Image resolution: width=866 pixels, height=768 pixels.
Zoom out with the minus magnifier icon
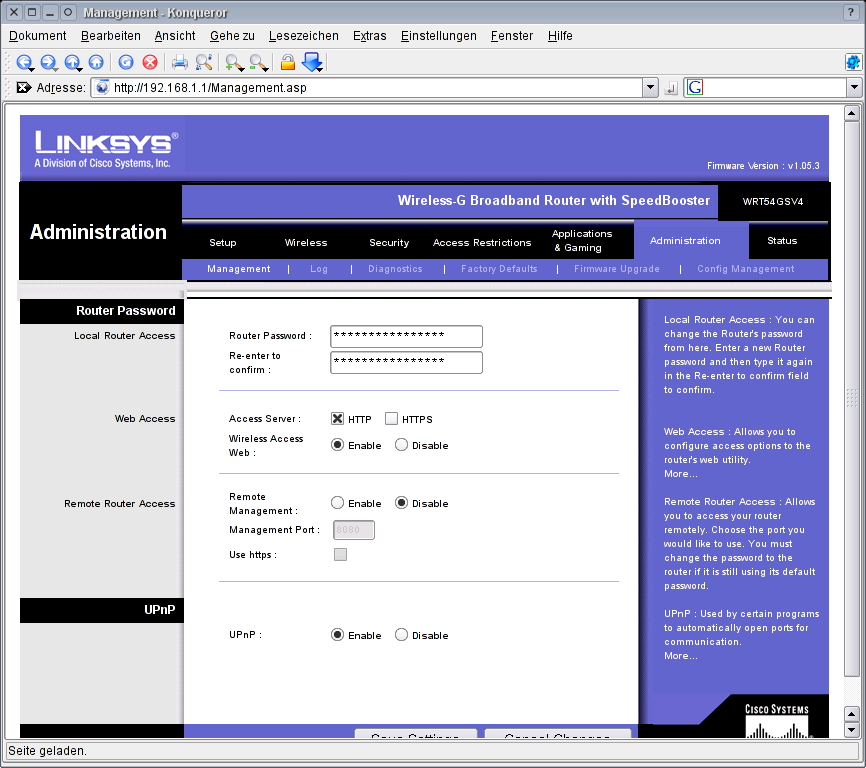coord(258,62)
